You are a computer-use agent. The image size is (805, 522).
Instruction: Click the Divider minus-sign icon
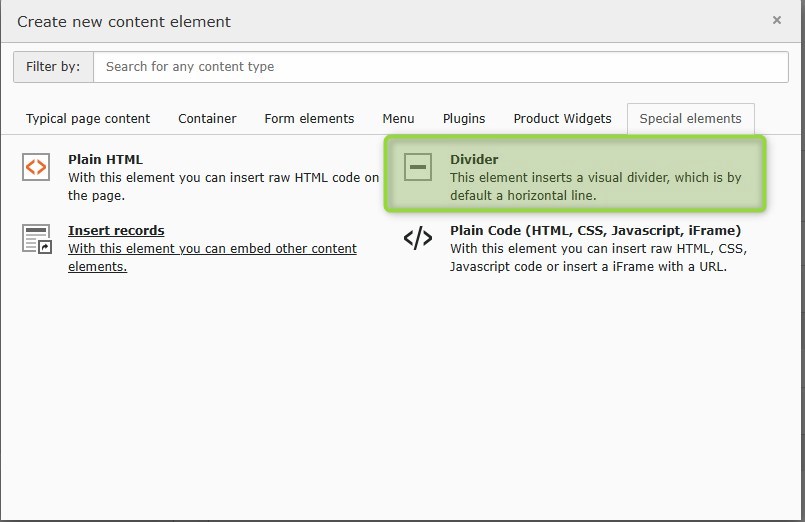(418, 167)
